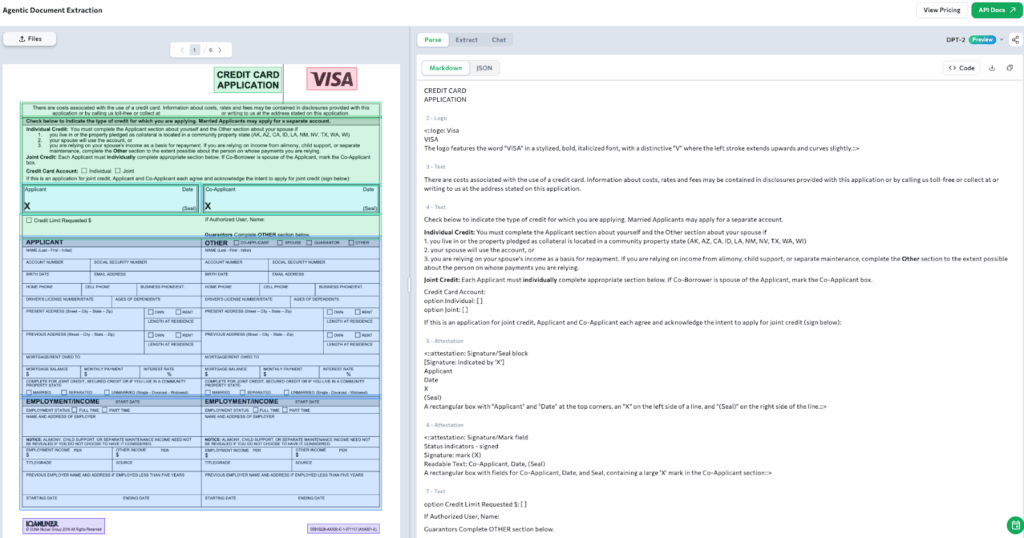Open the Code view button
The width and height of the screenshot is (1024, 538).
point(961,68)
